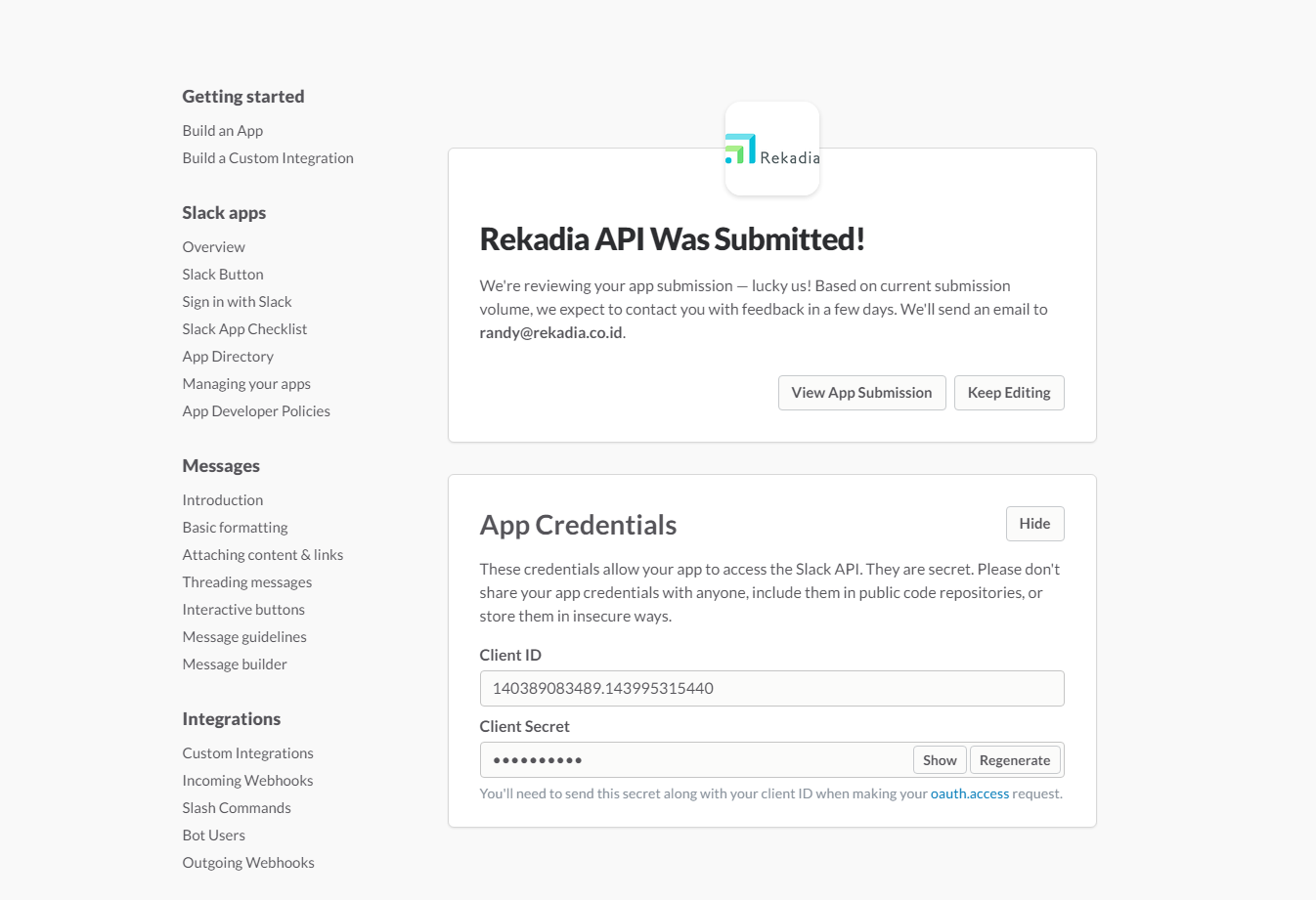The width and height of the screenshot is (1316, 900).
Task: Open Build a Custom Integration
Action: point(268,158)
